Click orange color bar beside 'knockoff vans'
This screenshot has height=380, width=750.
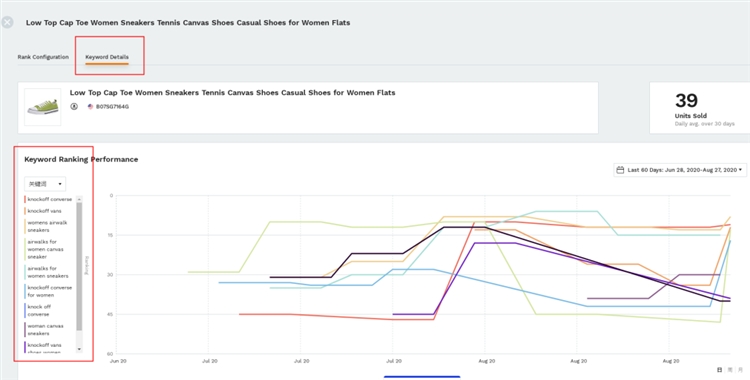point(25,211)
